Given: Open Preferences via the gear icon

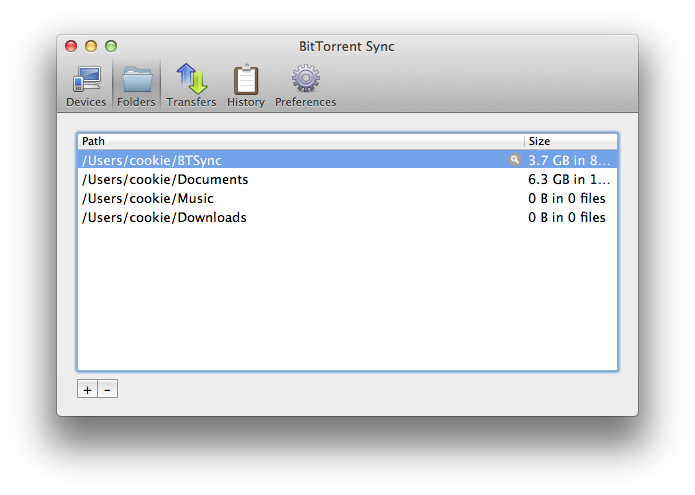Looking at the screenshot, I should [305, 85].
